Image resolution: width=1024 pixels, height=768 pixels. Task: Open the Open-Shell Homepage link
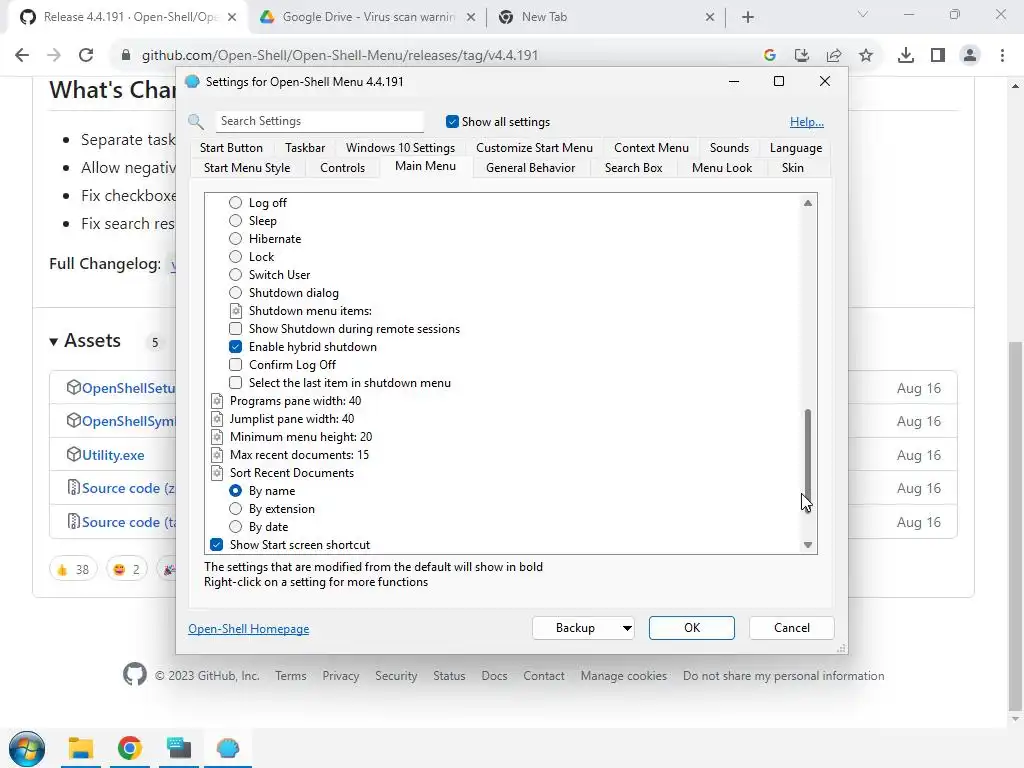coord(249,629)
